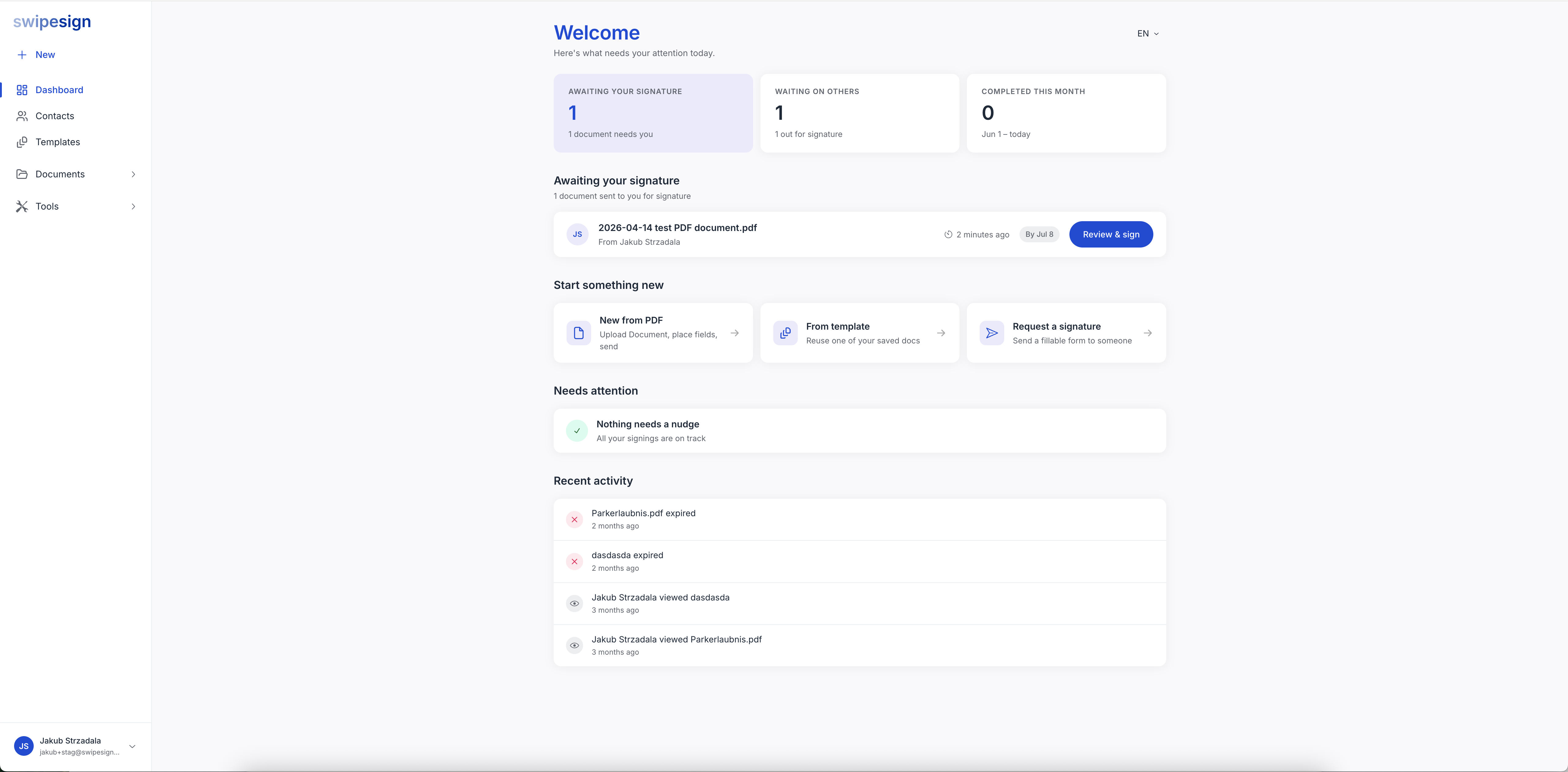Open Parkerlaubnis.pdf expired activity row
1568x772 pixels.
[x=859, y=519]
